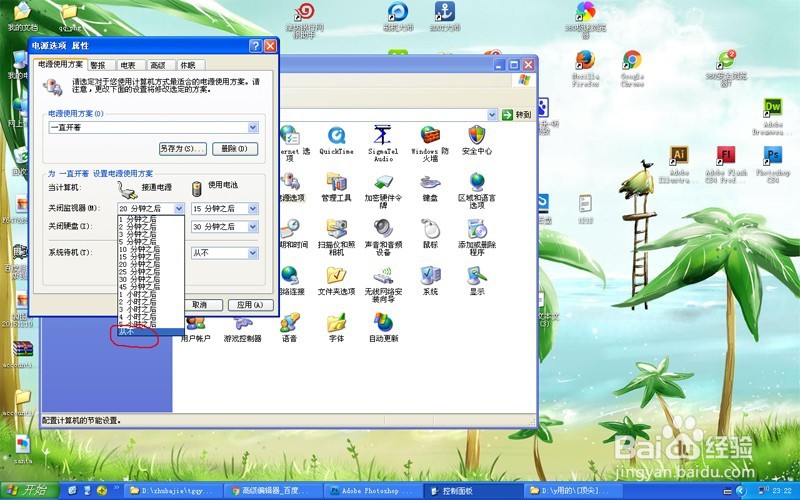Click the 另存为(S)... button

coord(183,148)
